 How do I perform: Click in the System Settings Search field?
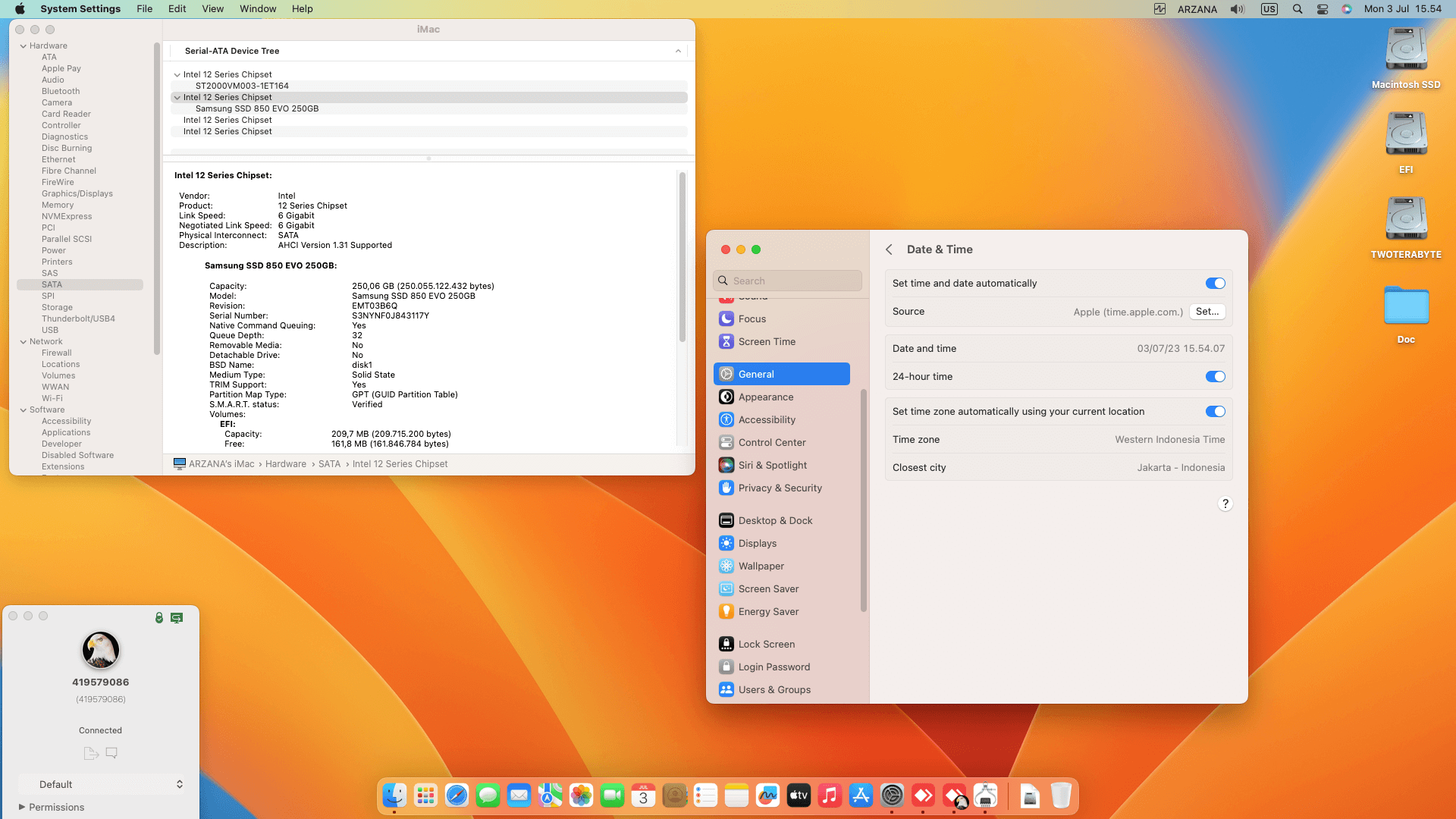tap(787, 281)
